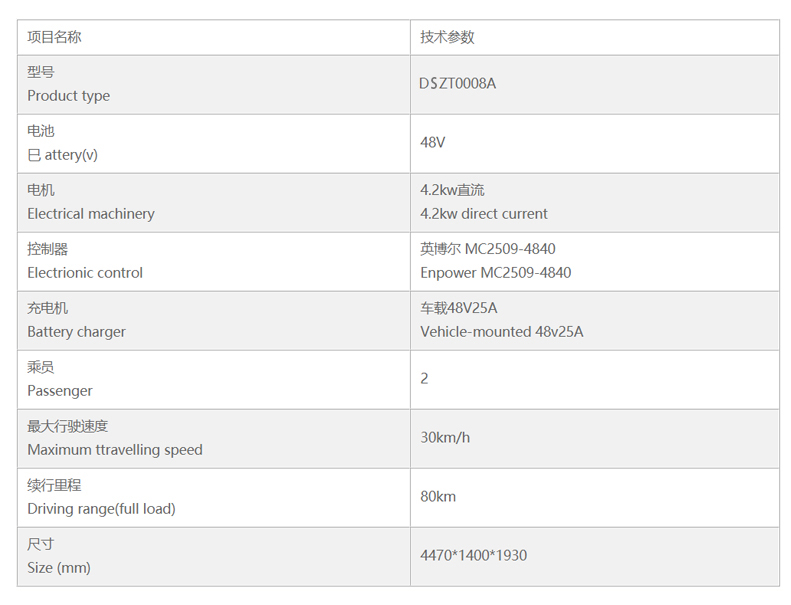Select the Vehicle-mounted 48v25A text
791x605 pixels.
tap(501, 332)
